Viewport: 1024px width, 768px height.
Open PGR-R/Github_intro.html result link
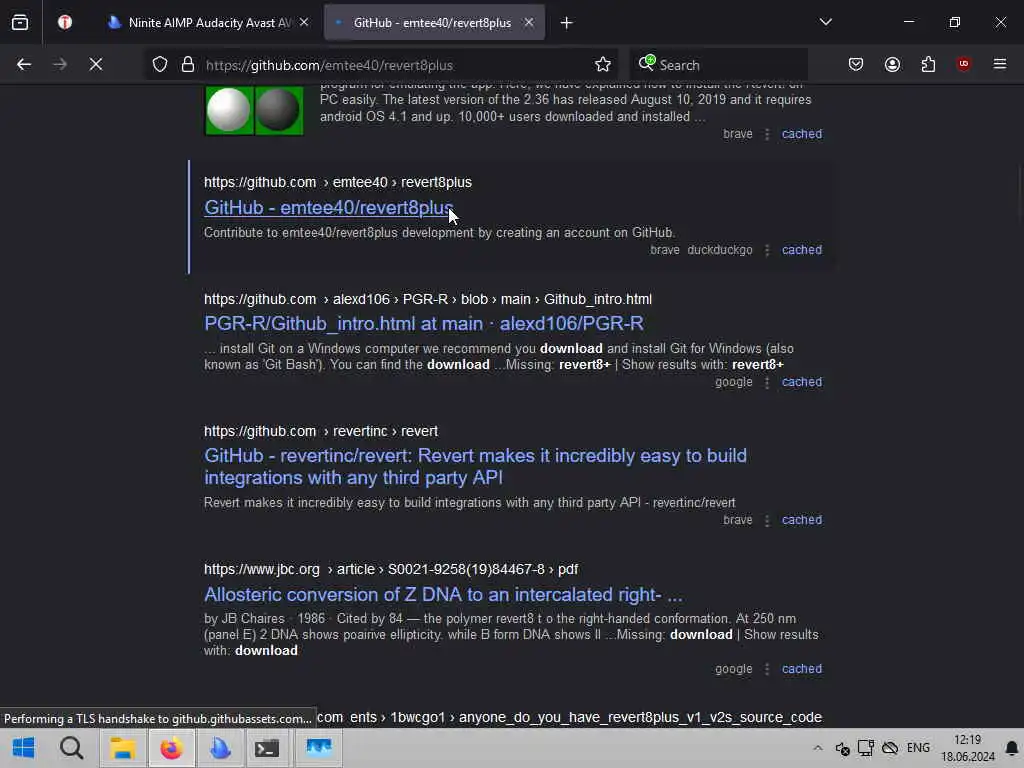[x=424, y=324]
